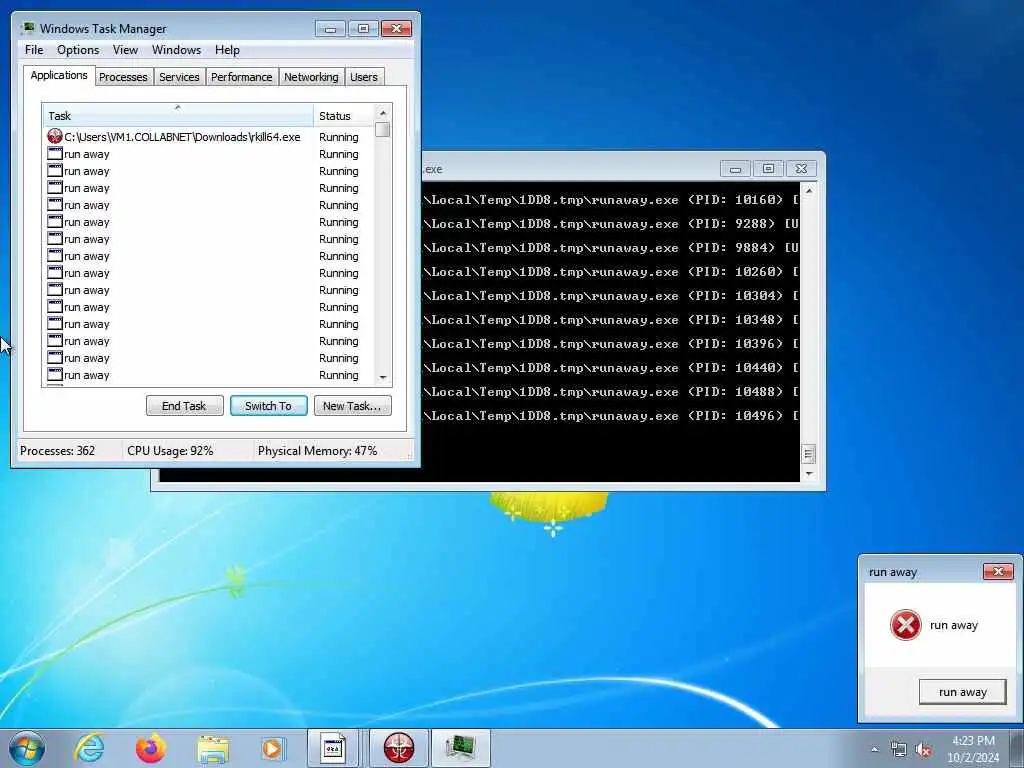The height and width of the screenshot is (768, 1024).
Task: Maximize the Windows Task Manager window
Action: (x=363, y=28)
